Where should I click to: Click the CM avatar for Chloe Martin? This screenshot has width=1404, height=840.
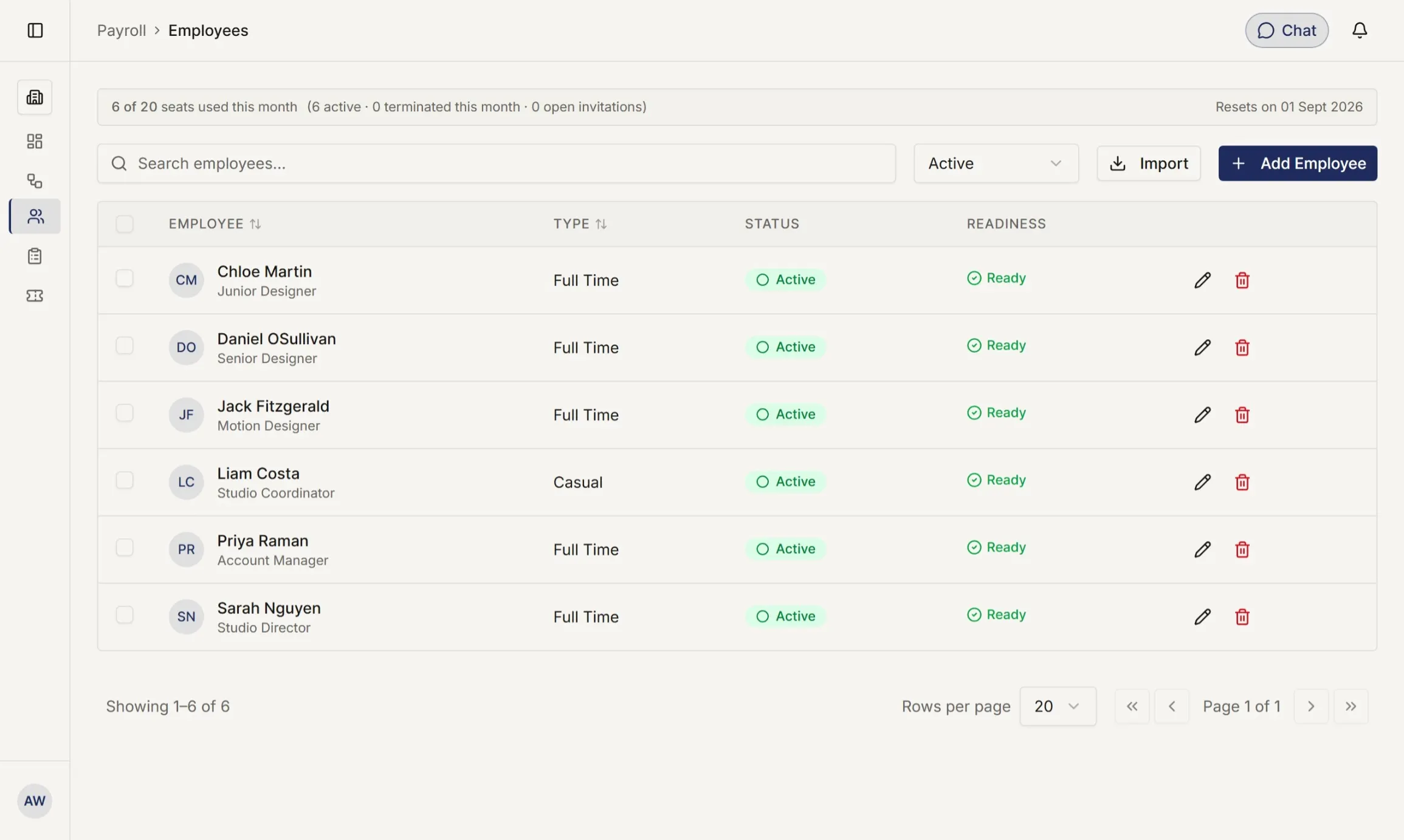[186, 280]
